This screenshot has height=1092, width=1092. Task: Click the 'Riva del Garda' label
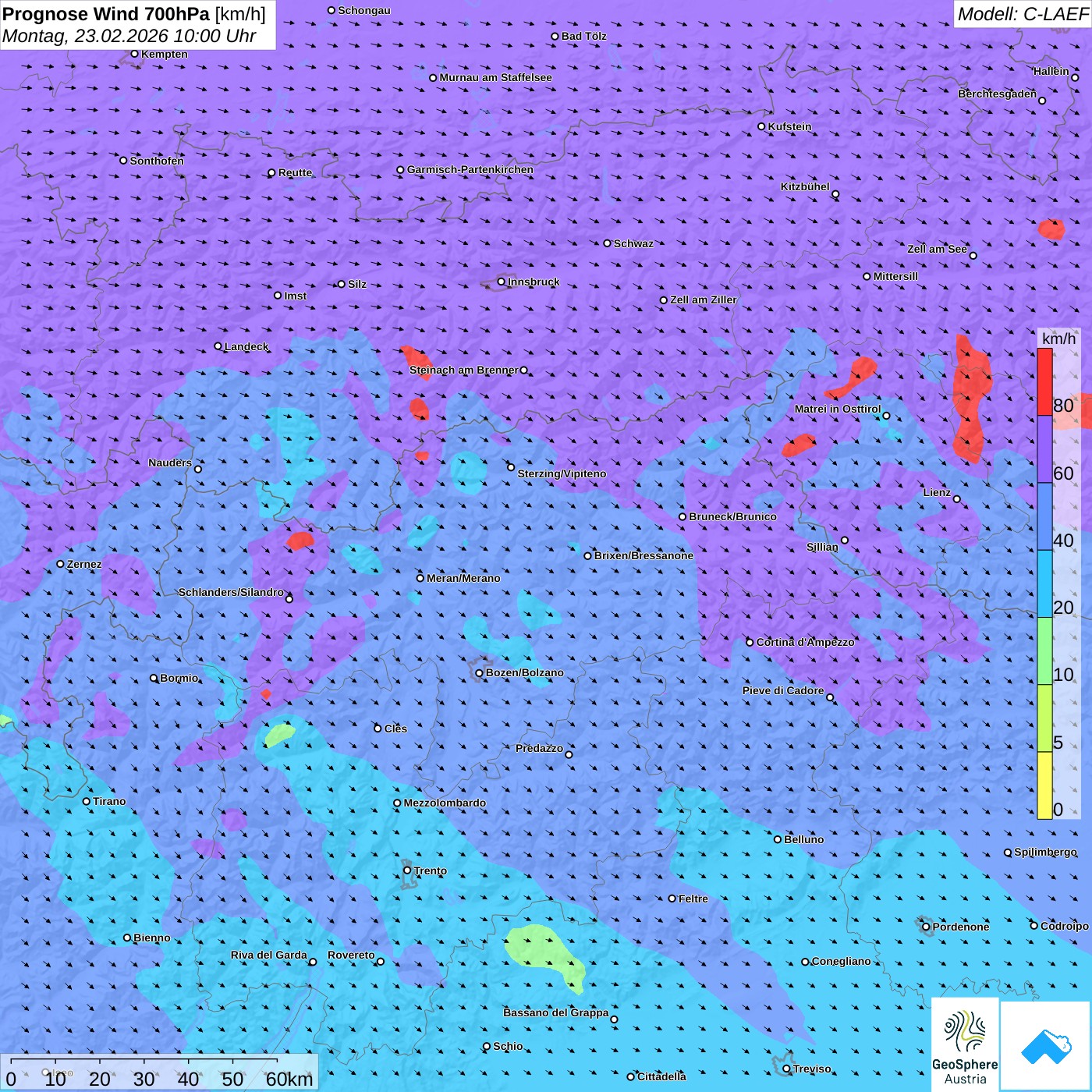(269, 955)
